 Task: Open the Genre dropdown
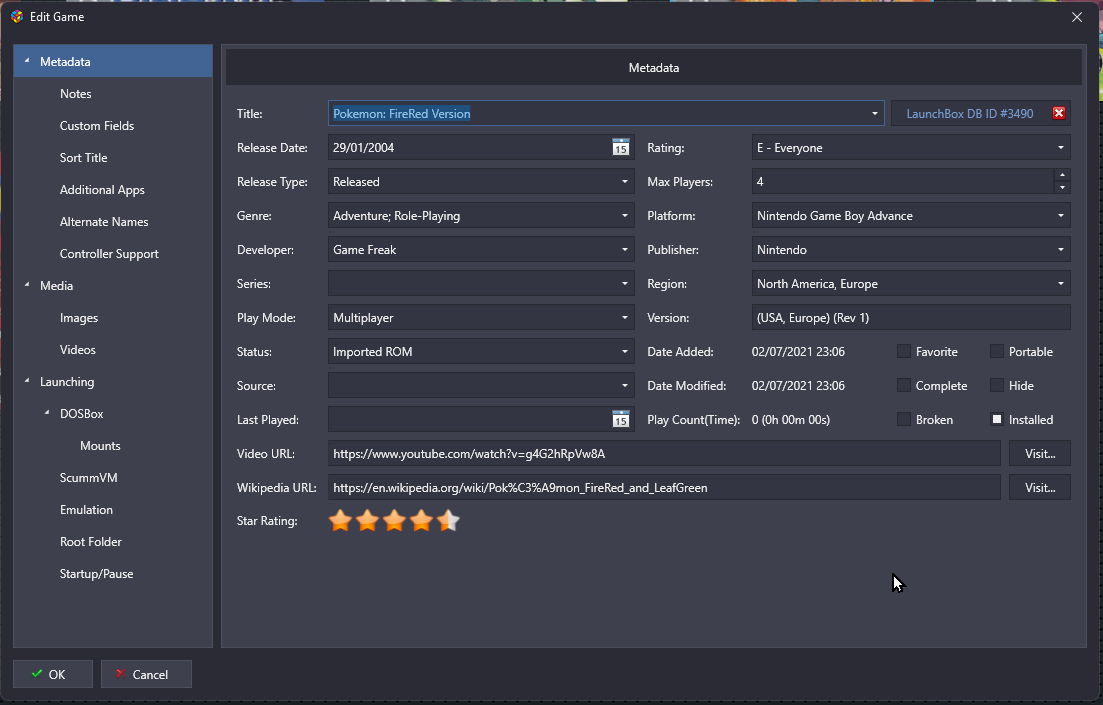point(625,215)
